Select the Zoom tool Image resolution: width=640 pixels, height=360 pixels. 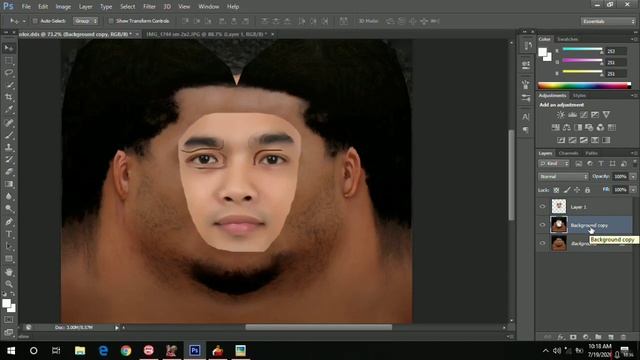(x=9, y=284)
